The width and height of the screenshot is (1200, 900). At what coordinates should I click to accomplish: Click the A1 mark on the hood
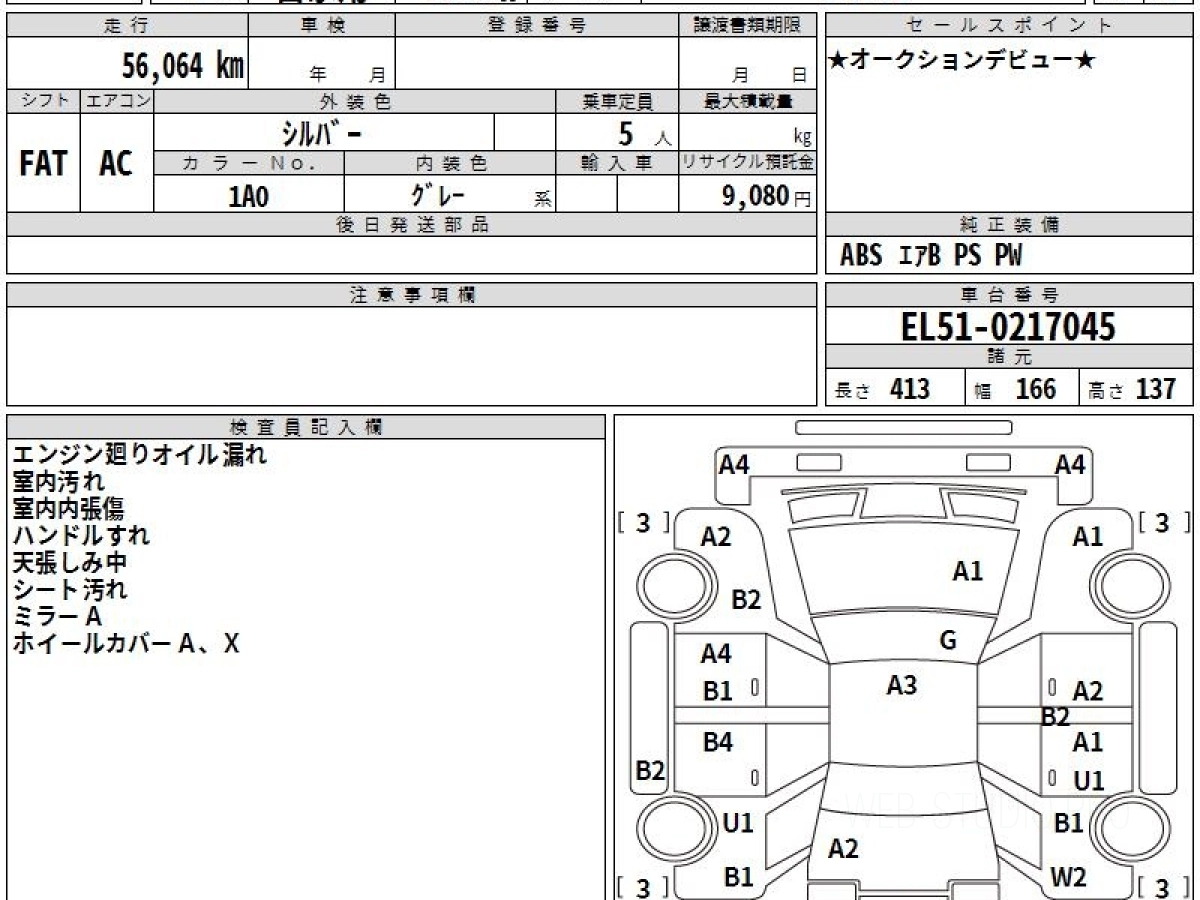pyautogui.click(x=968, y=571)
